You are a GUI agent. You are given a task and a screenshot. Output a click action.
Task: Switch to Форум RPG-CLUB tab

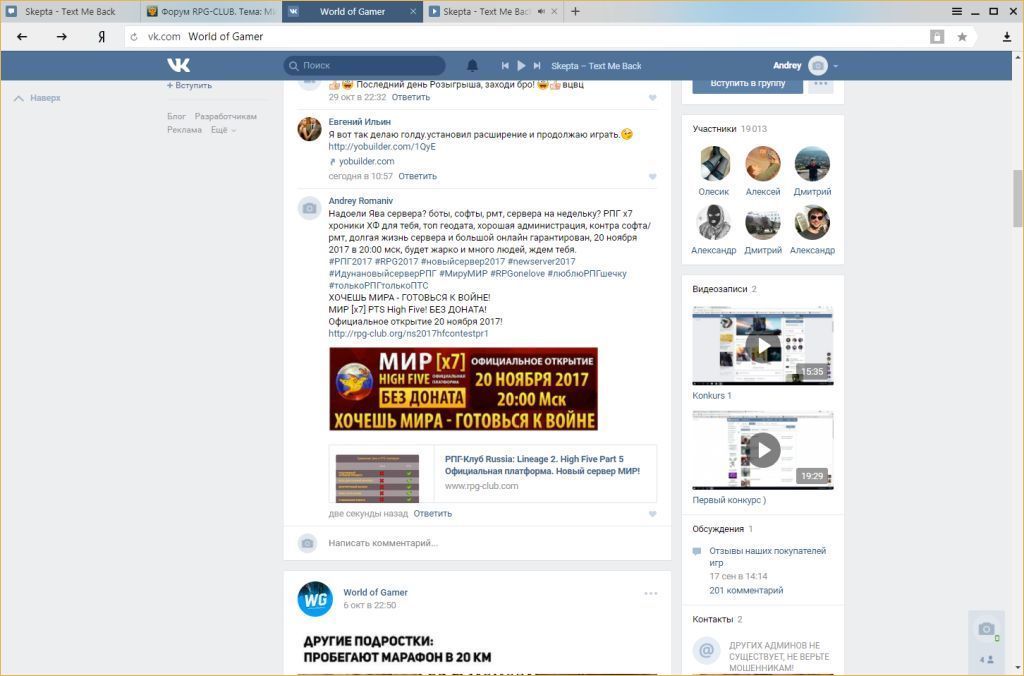tap(211, 12)
